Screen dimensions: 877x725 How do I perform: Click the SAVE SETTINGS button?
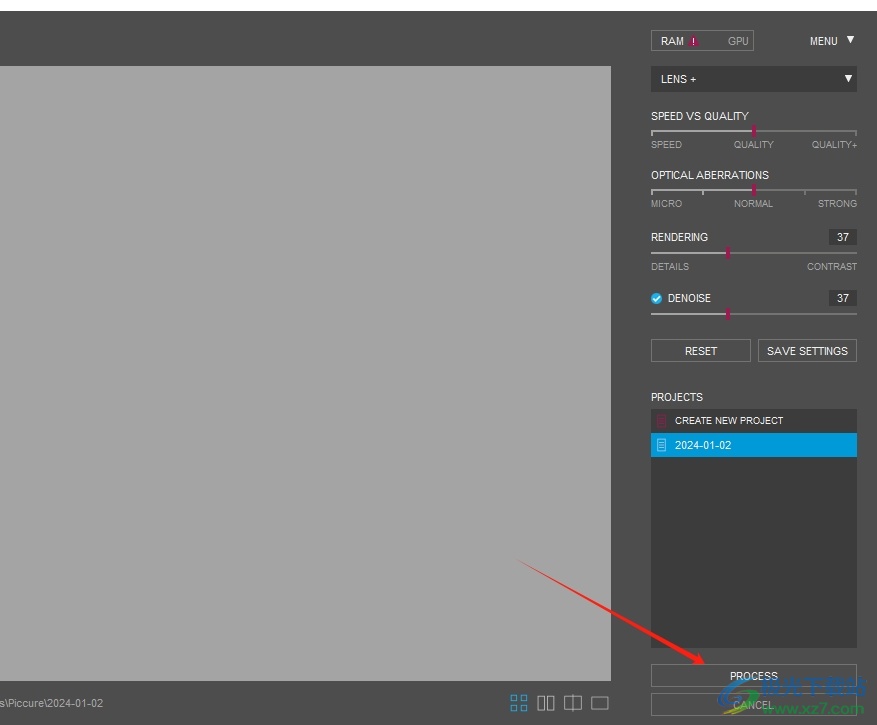[x=806, y=351]
